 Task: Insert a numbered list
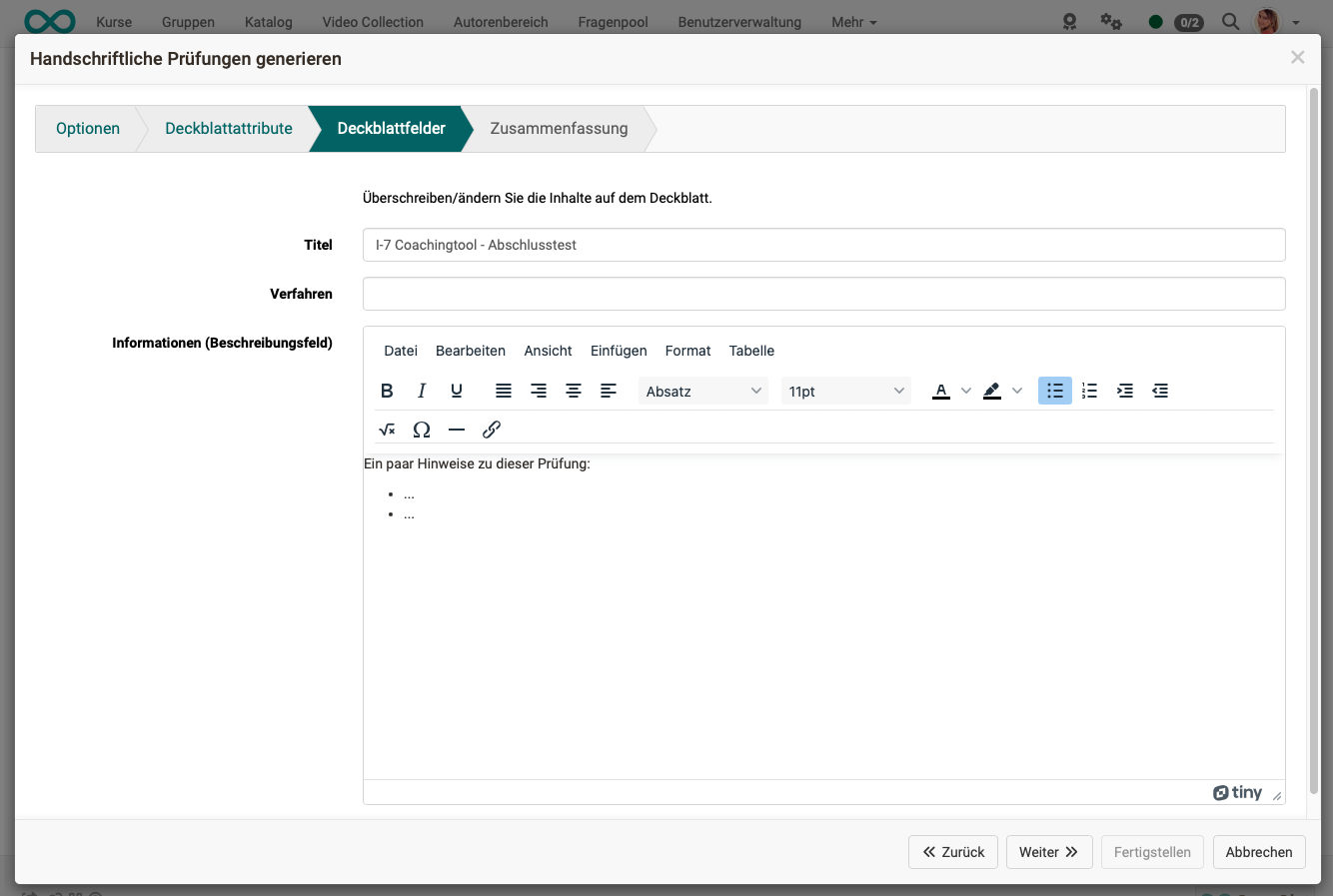point(1089,391)
